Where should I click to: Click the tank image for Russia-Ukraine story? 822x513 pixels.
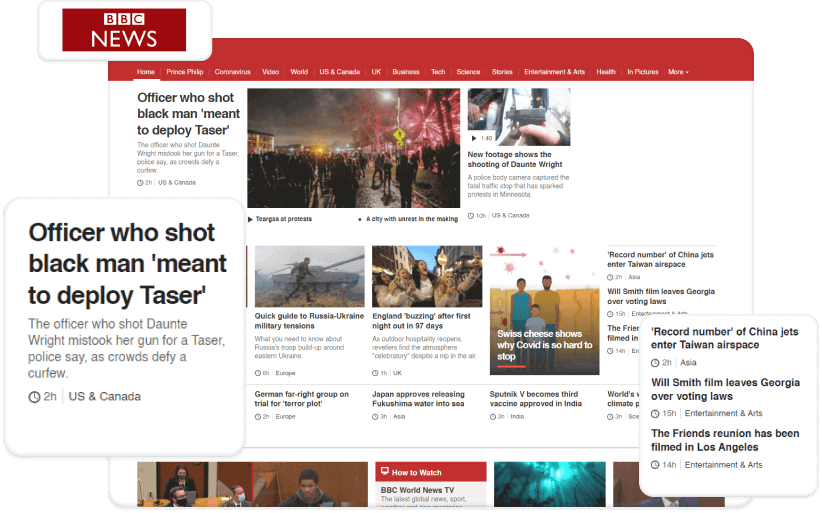(309, 276)
